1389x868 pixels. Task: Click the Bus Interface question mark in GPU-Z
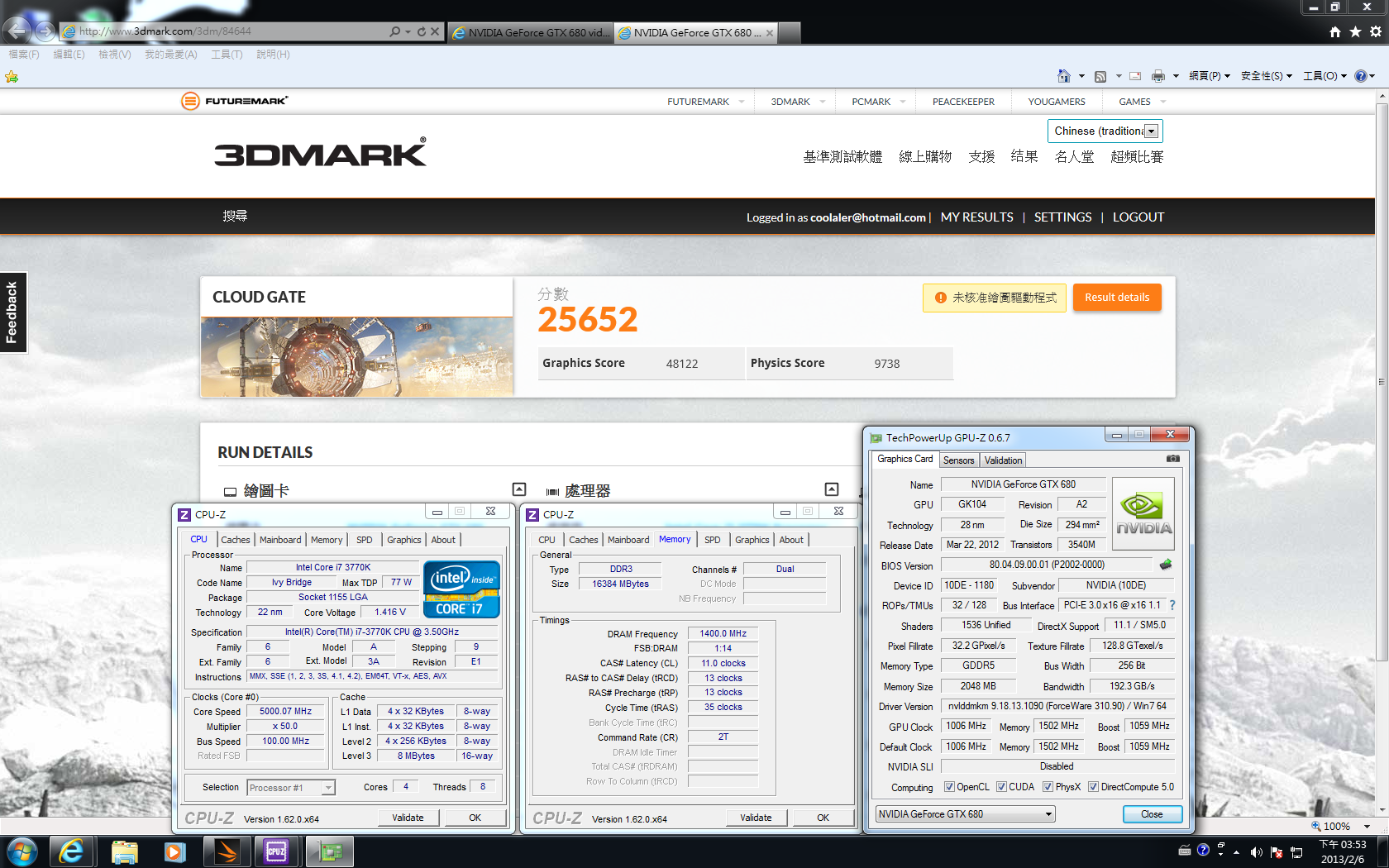click(x=1172, y=605)
